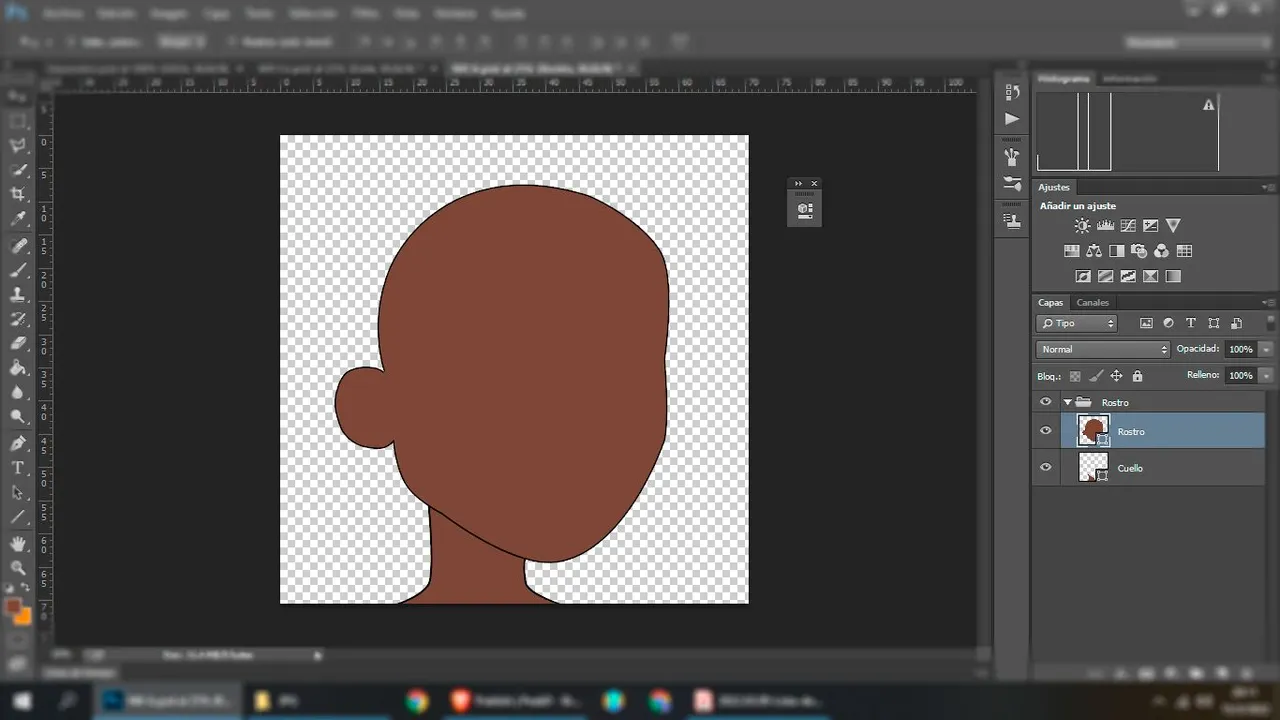Viewport: 1280px width, 720px height.
Task: Add a Brightness/Contrast adjustment
Action: [x=1082, y=226]
